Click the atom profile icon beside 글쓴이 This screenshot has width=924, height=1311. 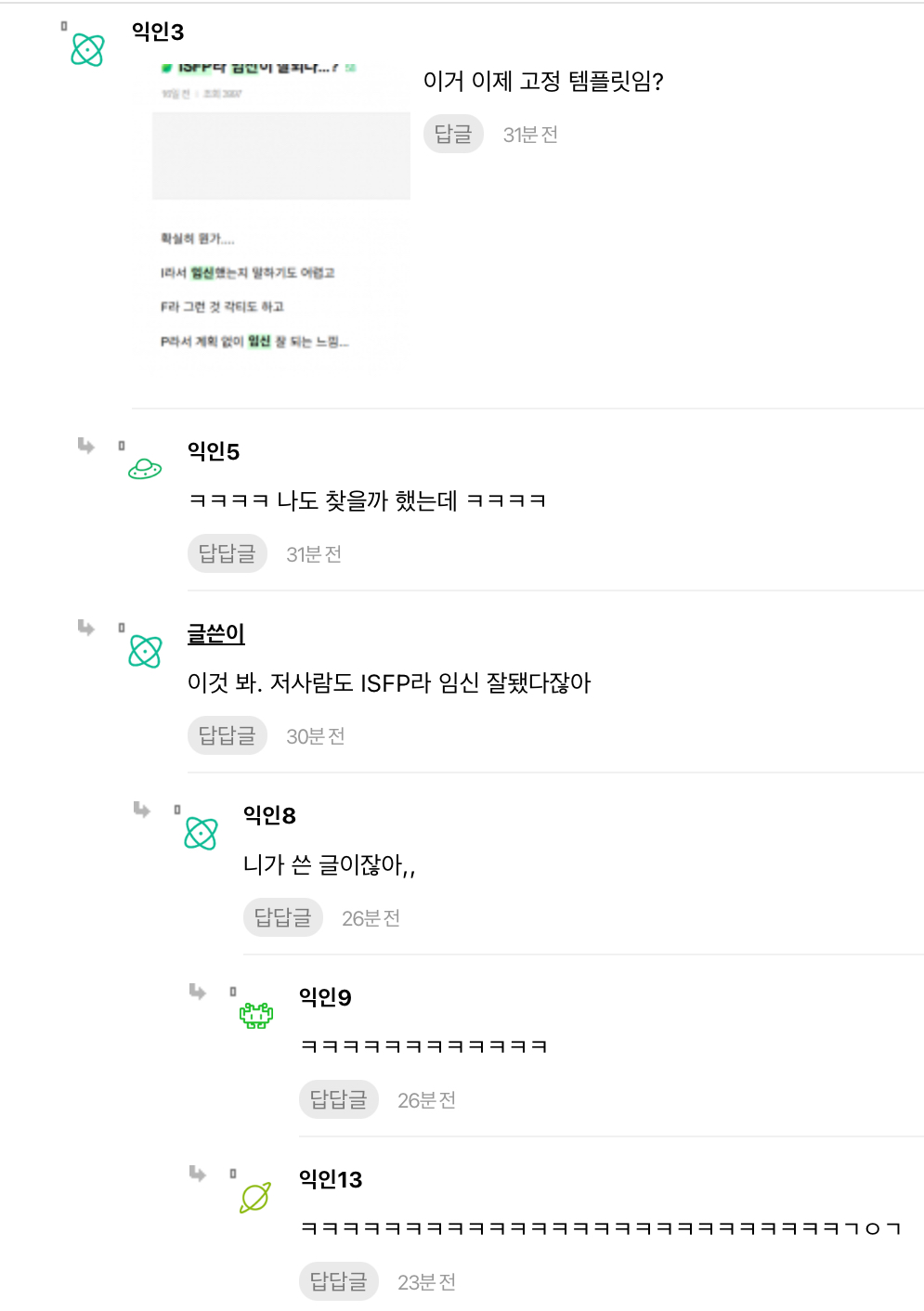pyautogui.click(x=144, y=650)
